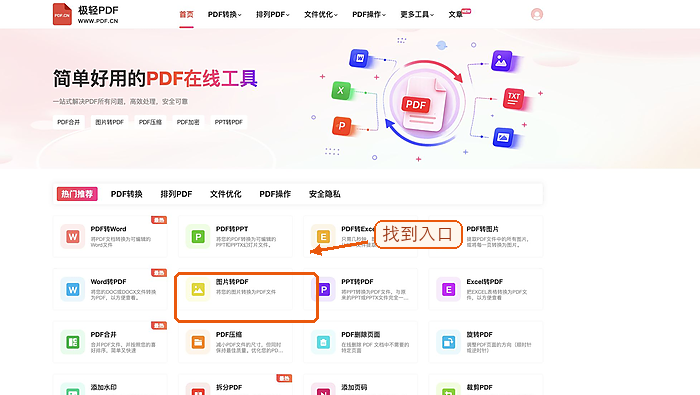Expand the PDF转换 dropdown menu

225,14
